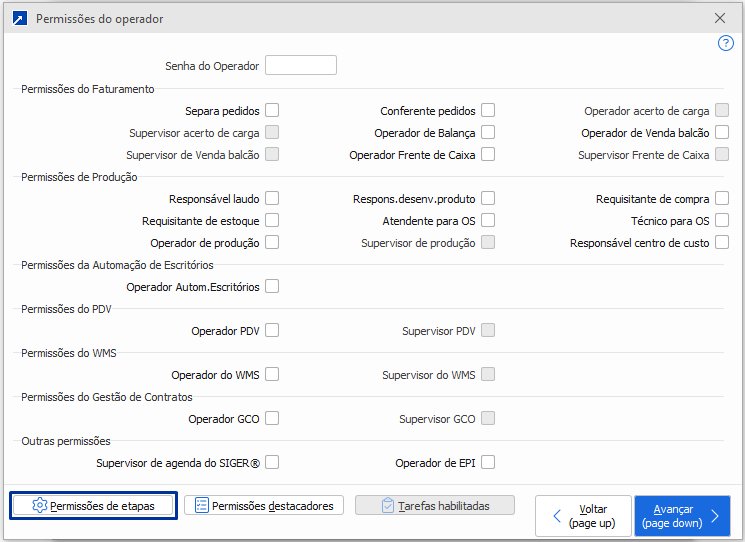Image resolution: width=745 pixels, height=542 pixels.
Task: Check the Operador de EPI checkbox
Action: click(x=488, y=463)
